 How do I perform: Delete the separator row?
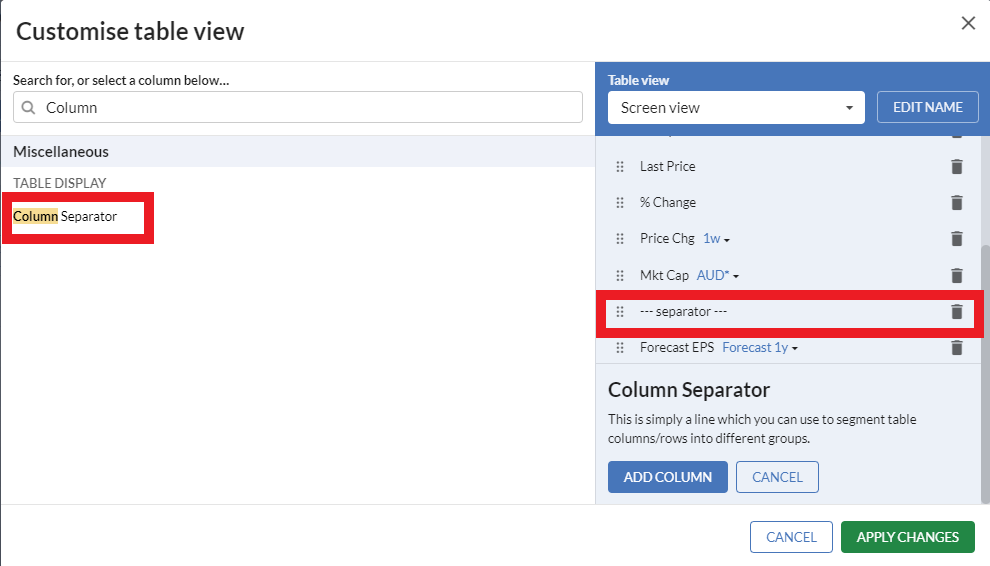coord(957,311)
